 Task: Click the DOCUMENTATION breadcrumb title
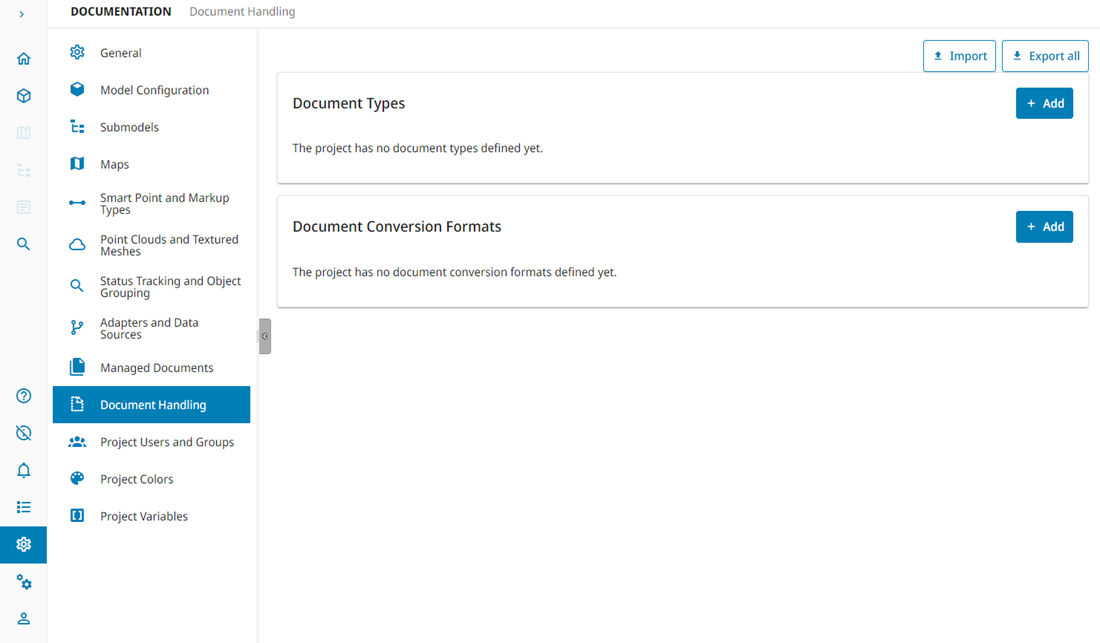point(121,11)
